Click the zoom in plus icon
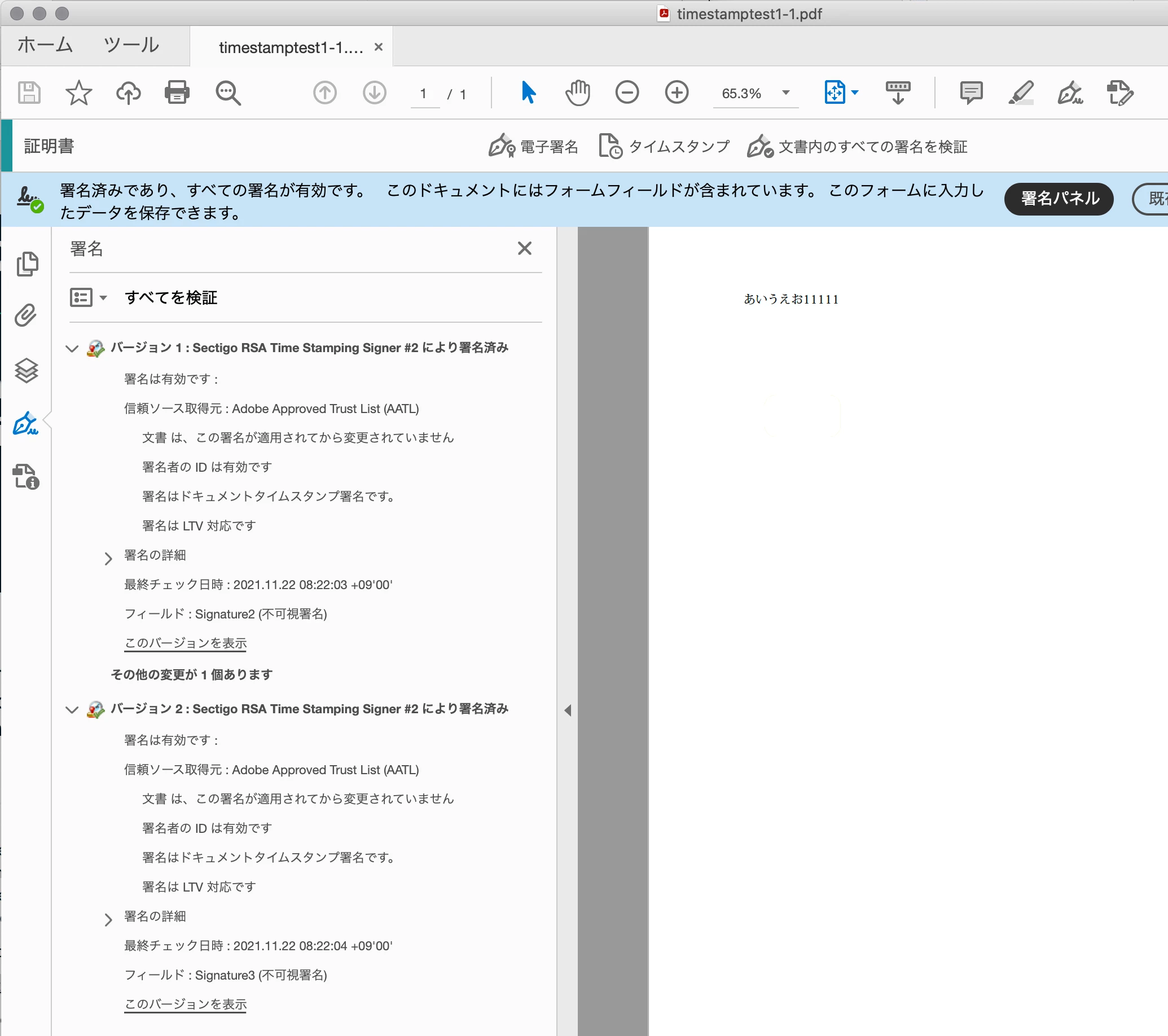1168x1036 pixels. coord(677,93)
